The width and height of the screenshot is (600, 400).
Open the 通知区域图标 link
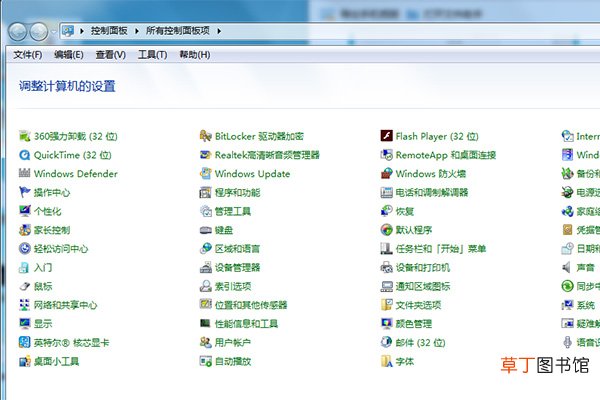[x=423, y=286]
